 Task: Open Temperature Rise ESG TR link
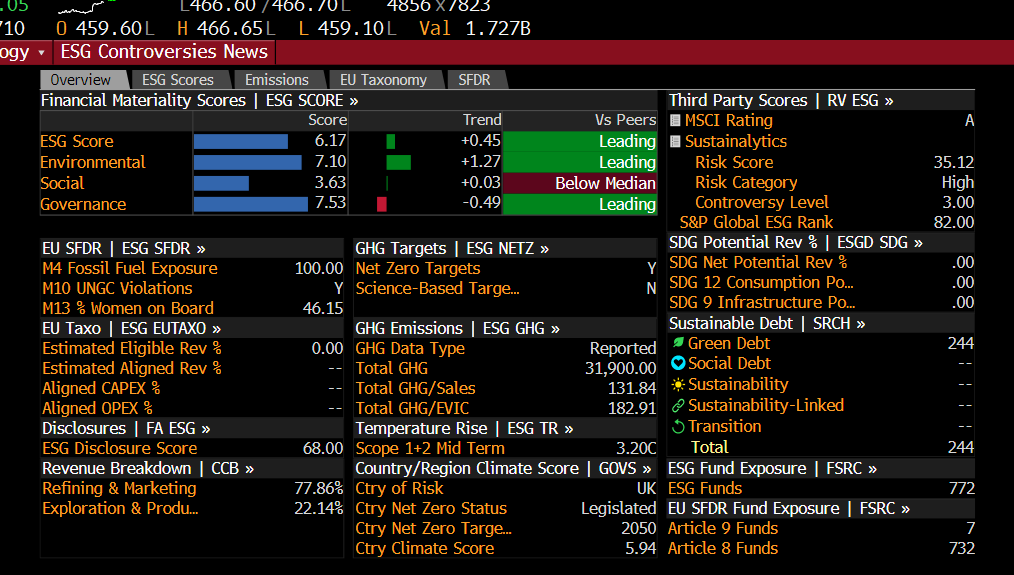[464, 428]
